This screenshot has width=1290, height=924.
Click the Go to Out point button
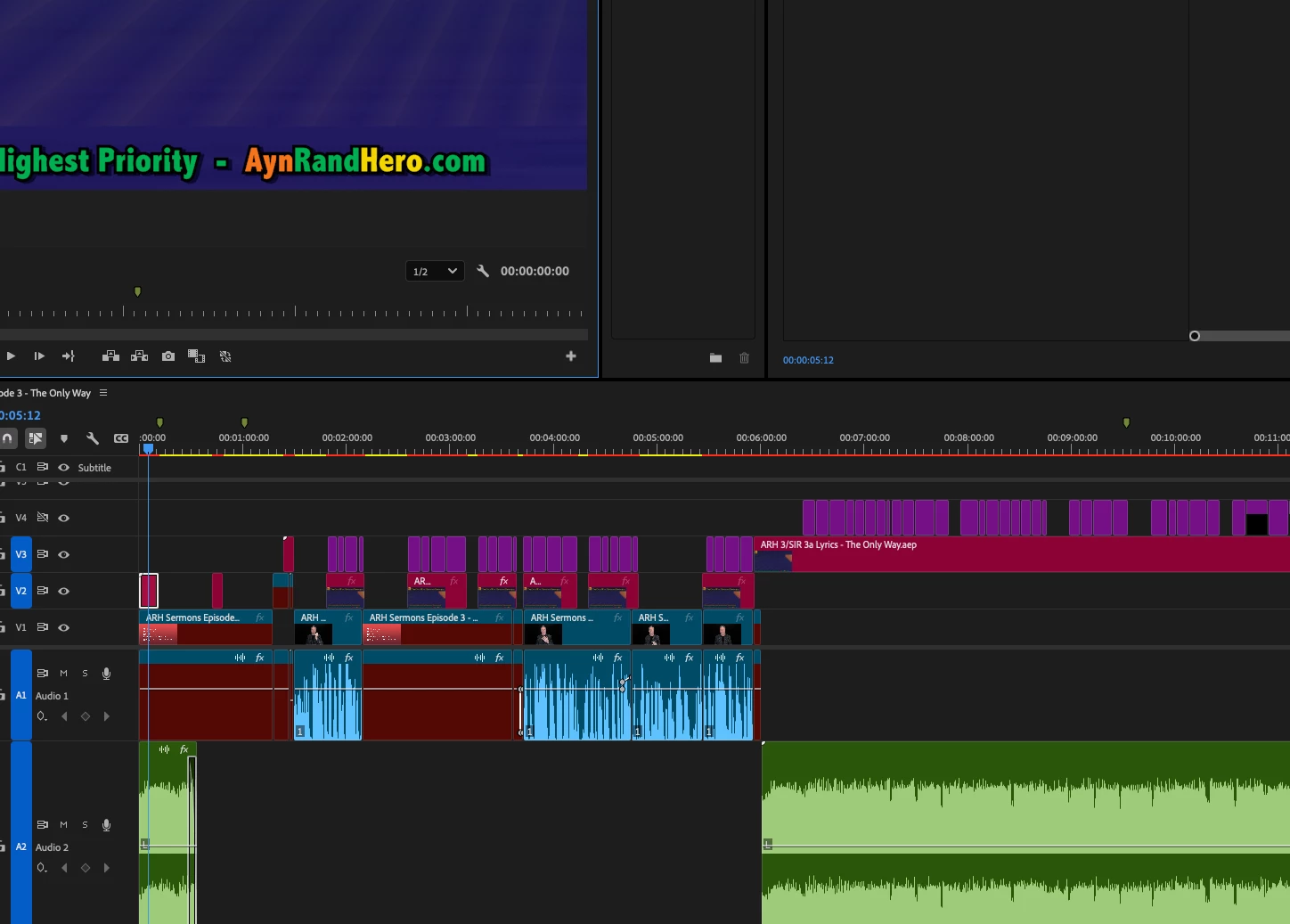coord(68,356)
